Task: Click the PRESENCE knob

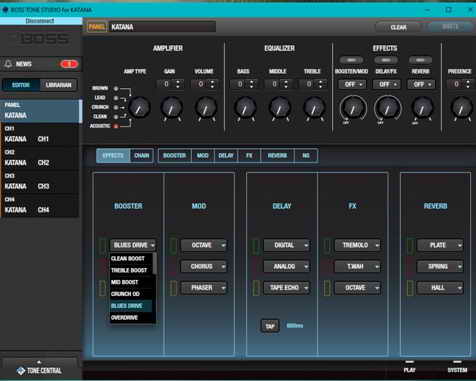Action: click(x=462, y=108)
